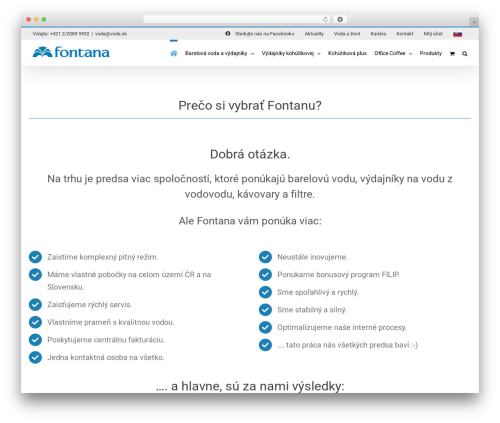Screen dimensions: 500x423
Task: Click the checkmark beside Sme stabilný a silný
Action: (x=265, y=310)
